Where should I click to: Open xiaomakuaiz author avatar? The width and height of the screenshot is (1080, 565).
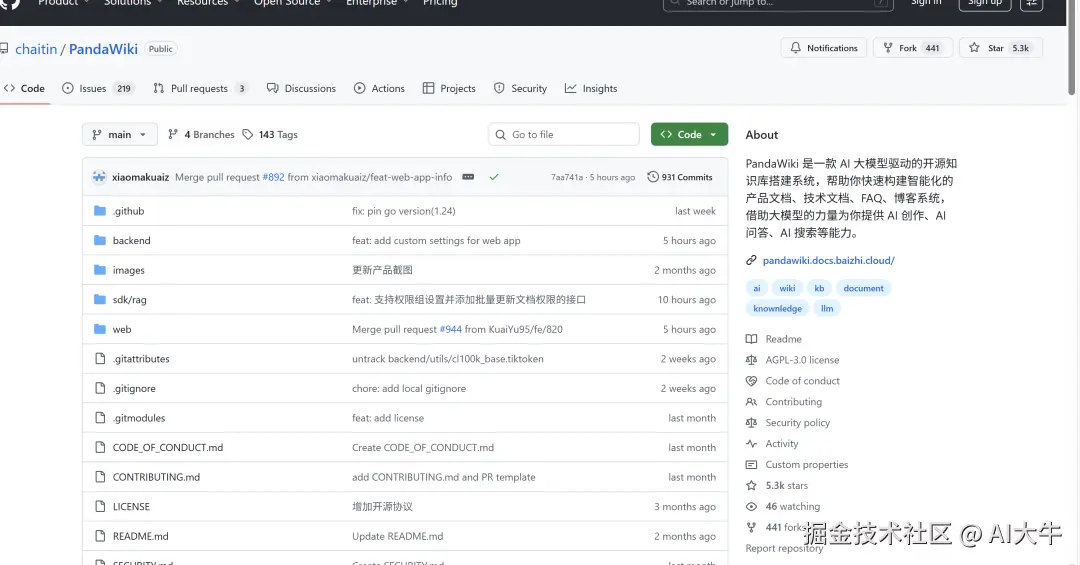pos(99,177)
